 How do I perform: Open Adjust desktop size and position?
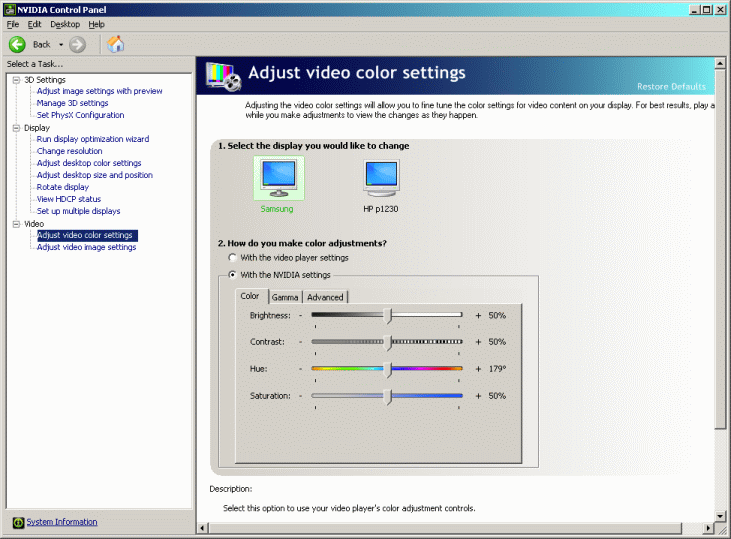[x=95, y=175]
